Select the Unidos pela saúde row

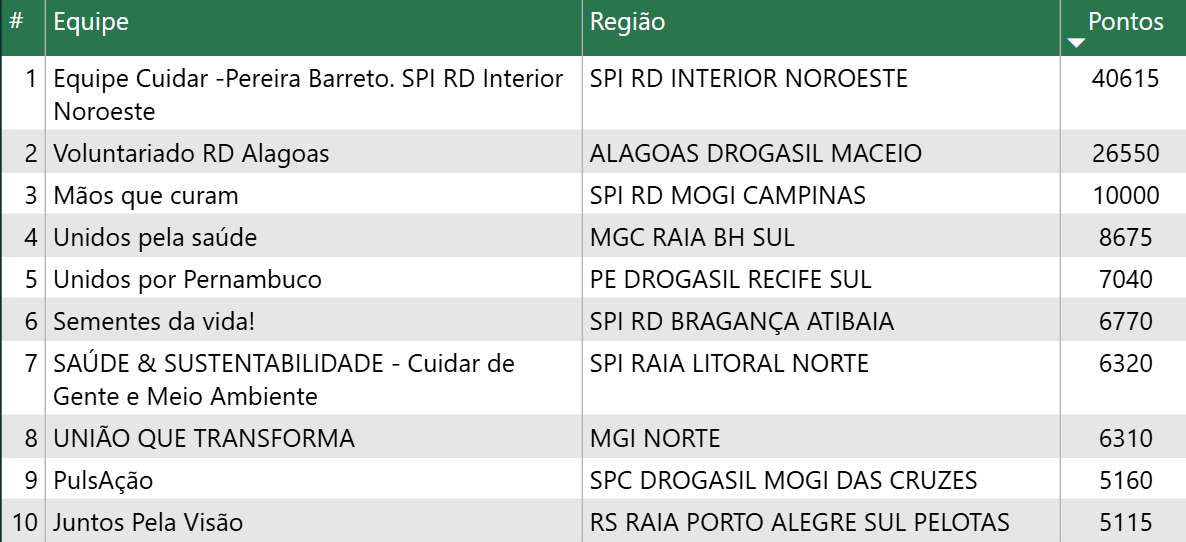tap(155, 238)
